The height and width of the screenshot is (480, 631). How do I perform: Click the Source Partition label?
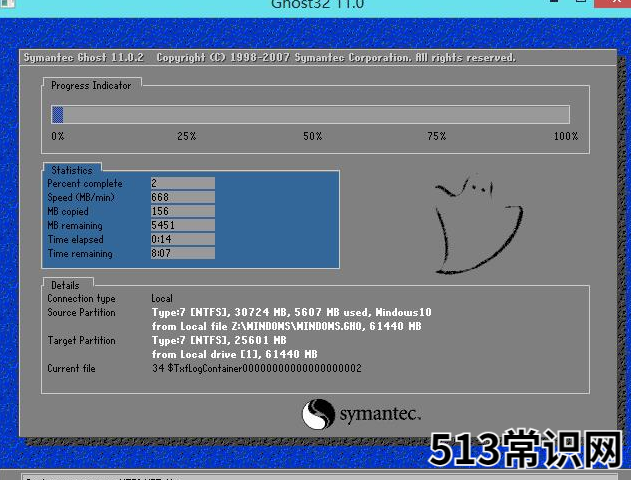[x=81, y=312]
